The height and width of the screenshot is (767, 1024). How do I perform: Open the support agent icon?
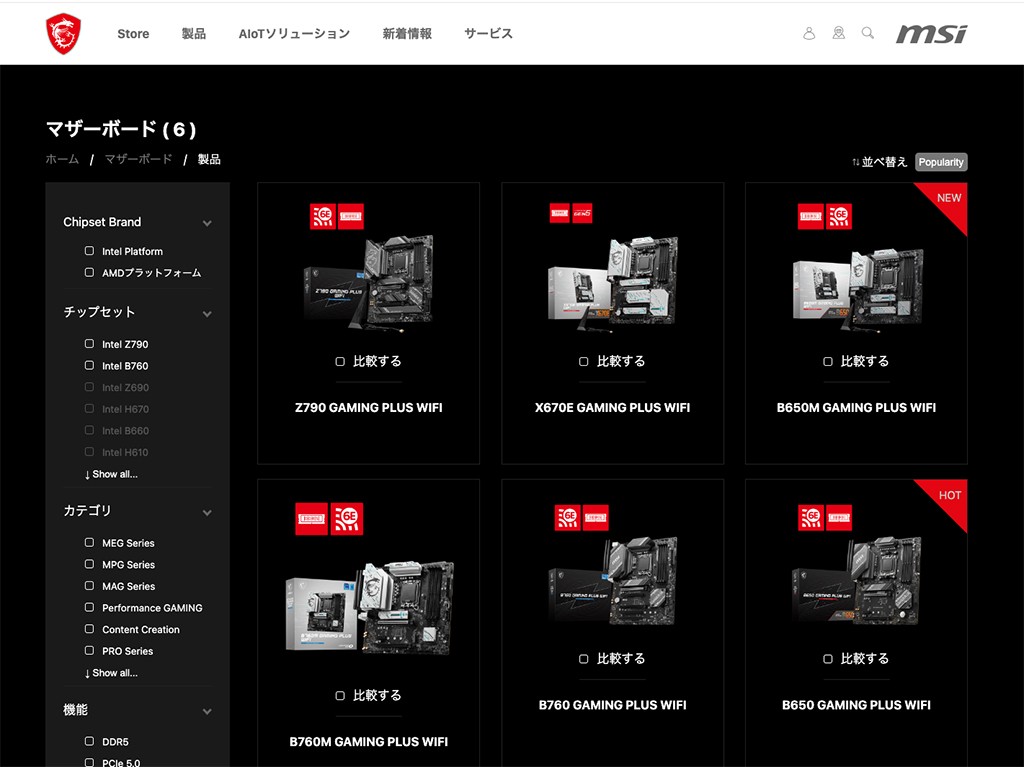(x=839, y=33)
